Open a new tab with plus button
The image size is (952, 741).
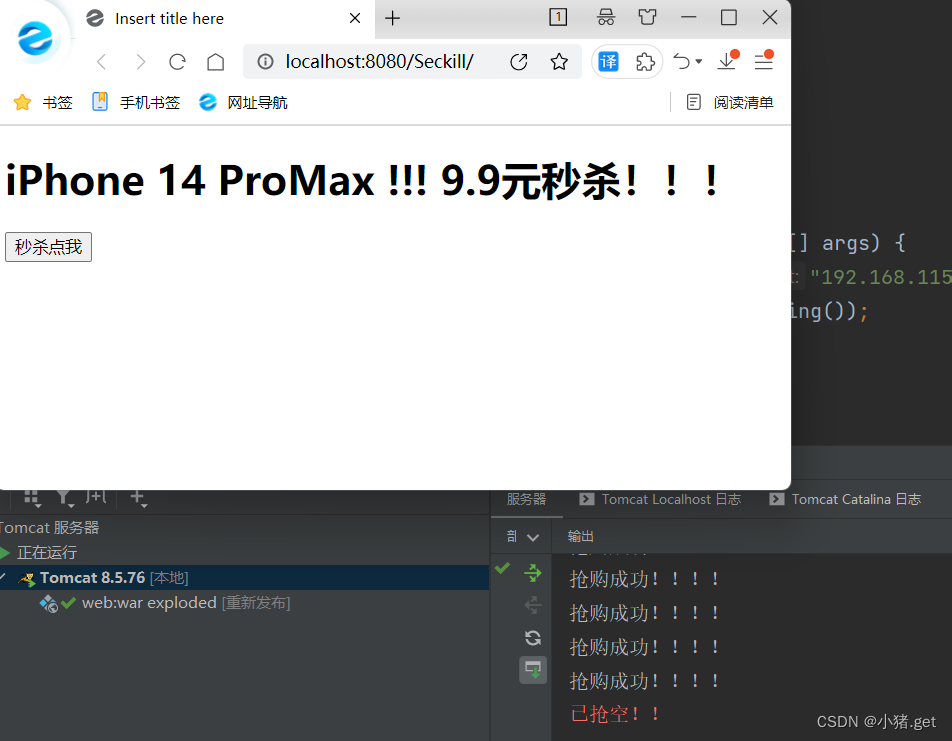click(393, 18)
